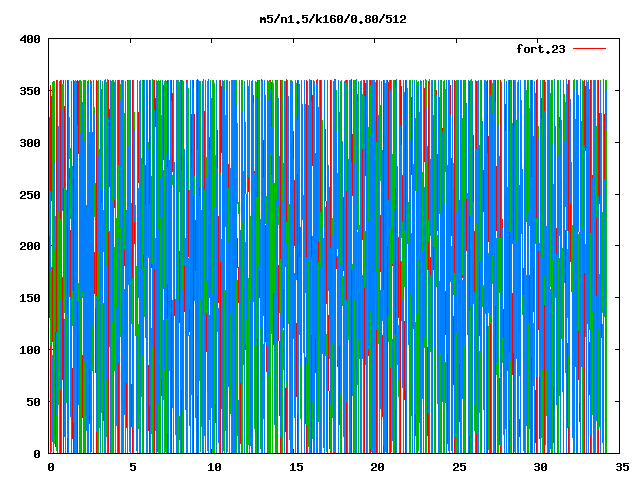The image size is (640, 480).
Task: Click the y-axis label 350
Action: coord(30,91)
